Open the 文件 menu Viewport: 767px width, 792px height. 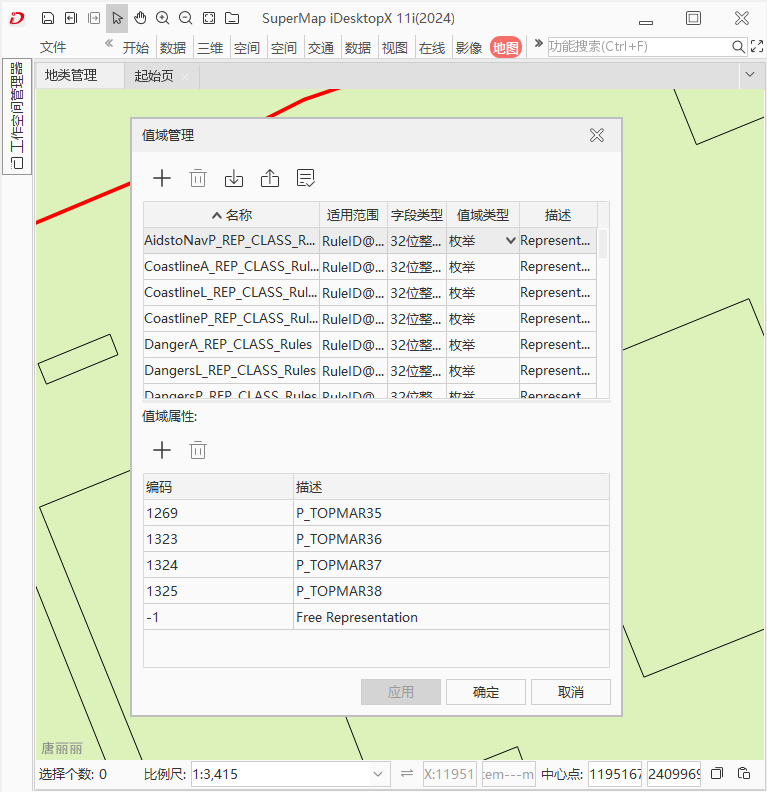click(53, 47)
